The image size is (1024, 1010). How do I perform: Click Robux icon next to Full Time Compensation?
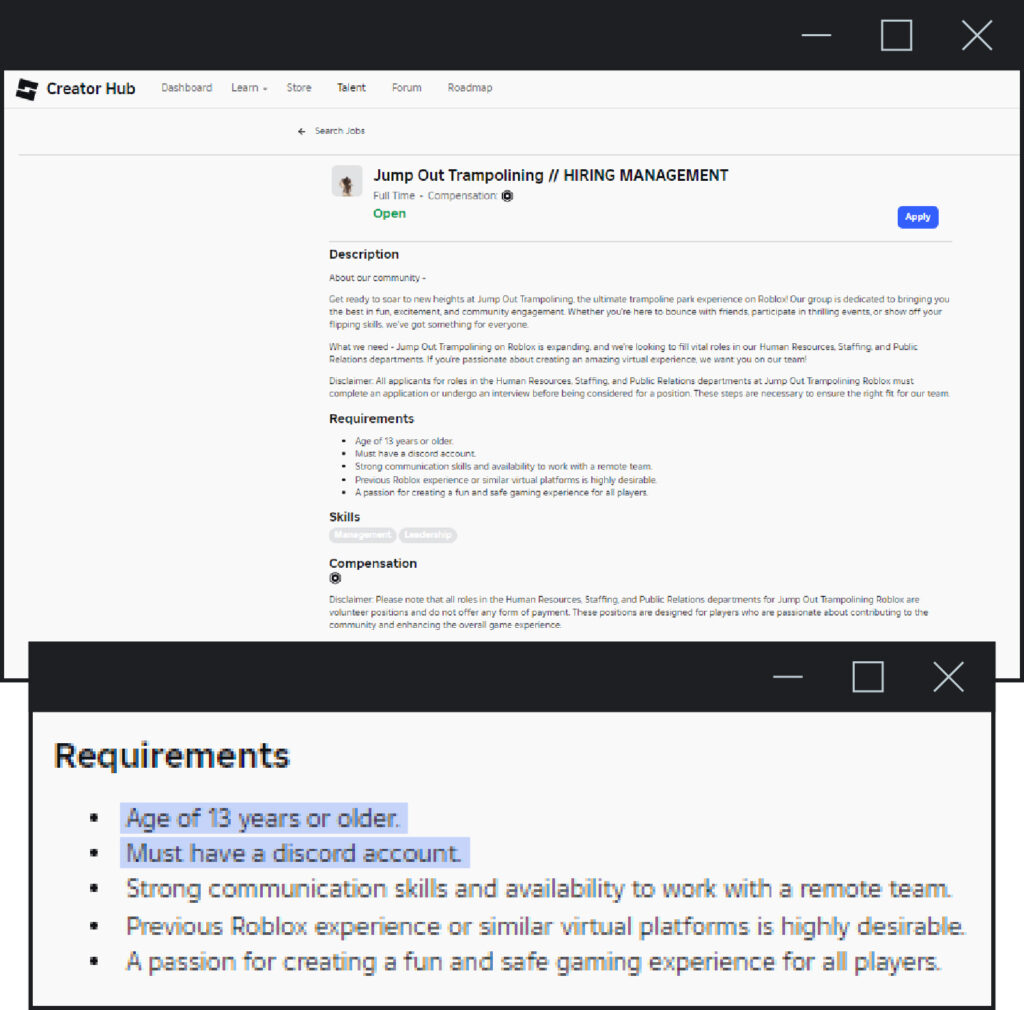(x=507, y=196)
